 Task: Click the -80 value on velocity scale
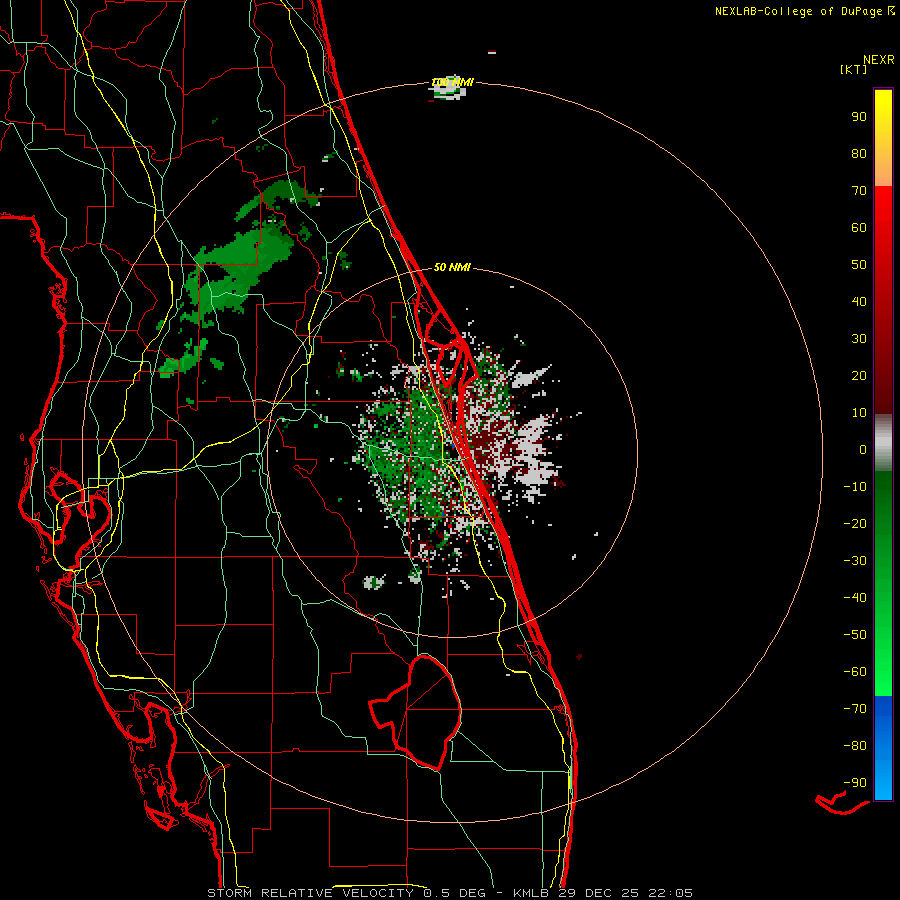[x=855, y=746]
